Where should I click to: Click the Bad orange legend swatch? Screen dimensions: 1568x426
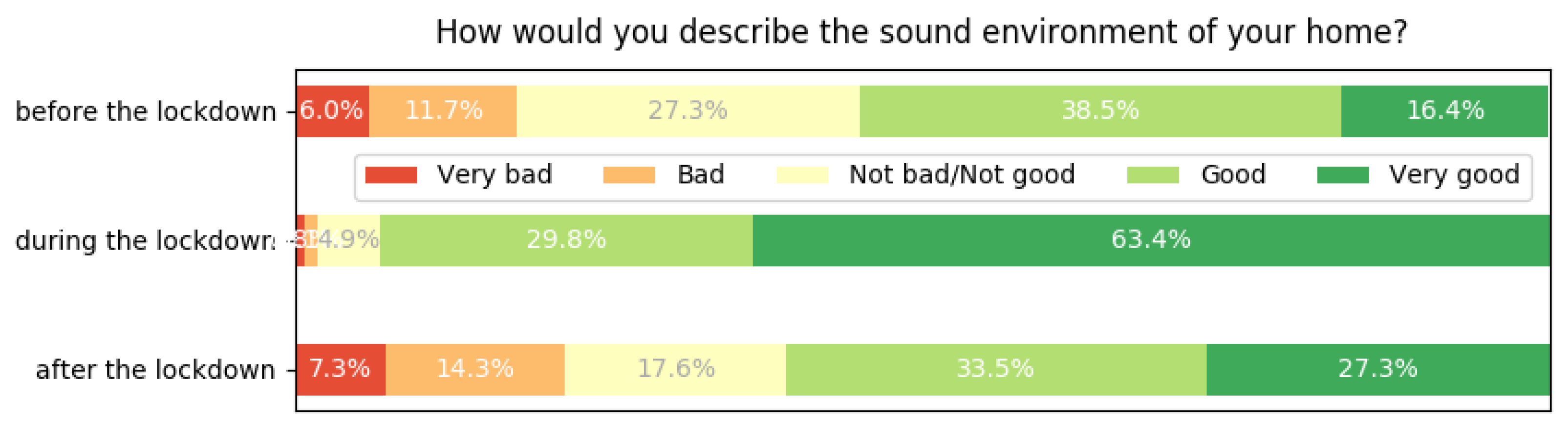point(629,175)
